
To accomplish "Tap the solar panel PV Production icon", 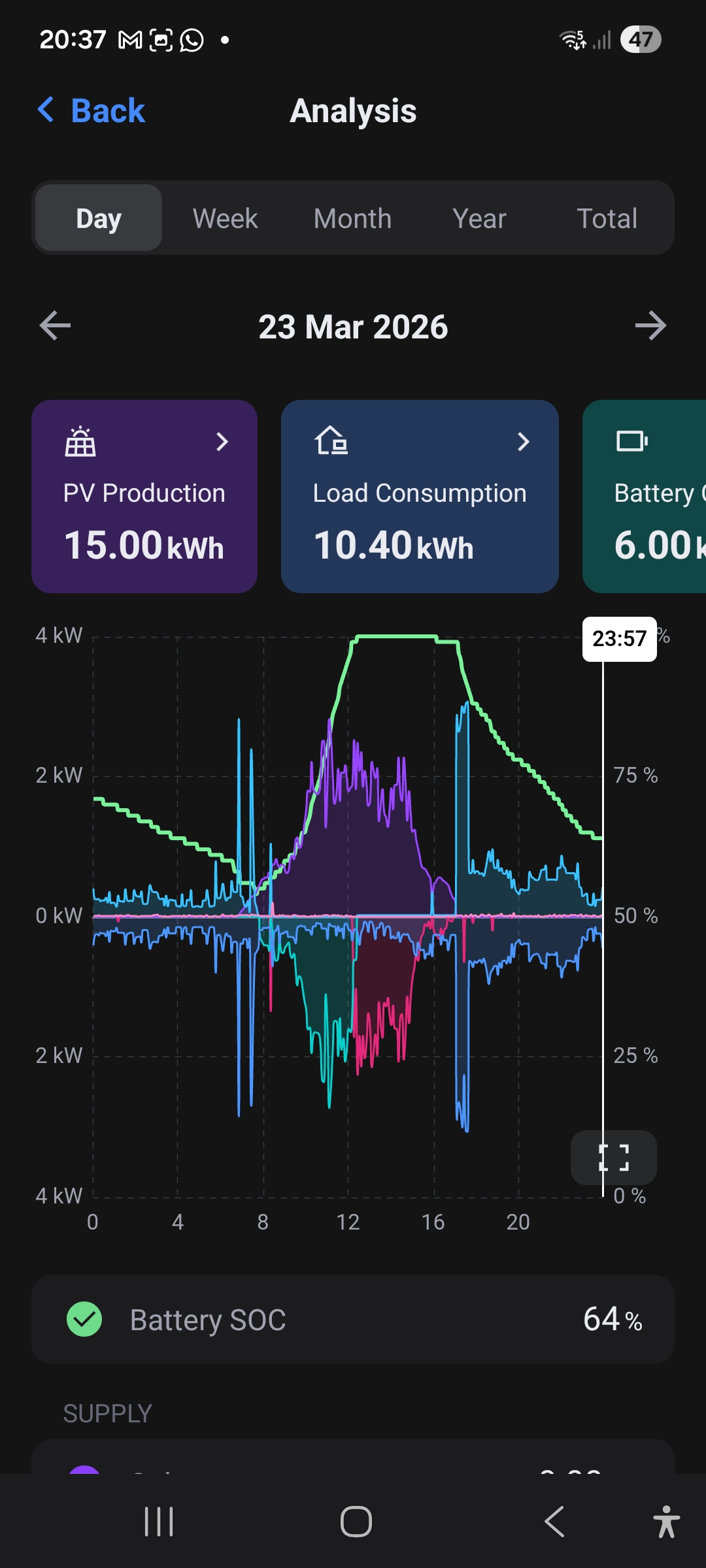I will (x=80, y=442).
